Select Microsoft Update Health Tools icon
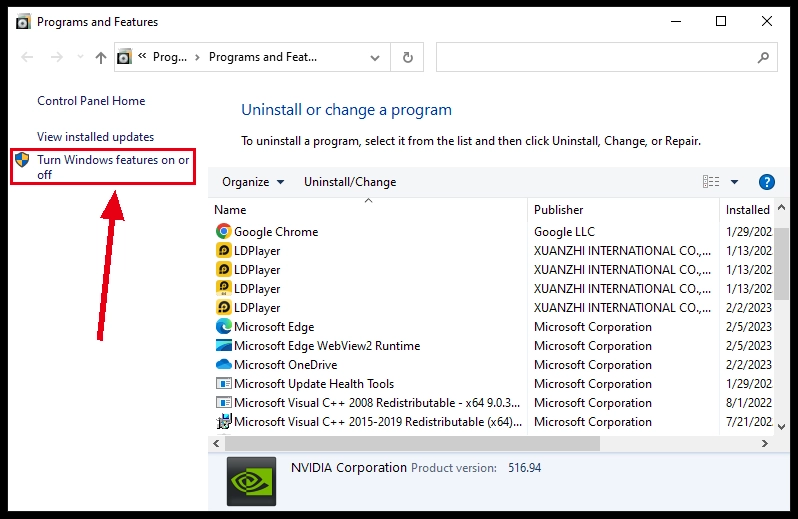Viewport: 798px width, 519px height. pos(223,384)
